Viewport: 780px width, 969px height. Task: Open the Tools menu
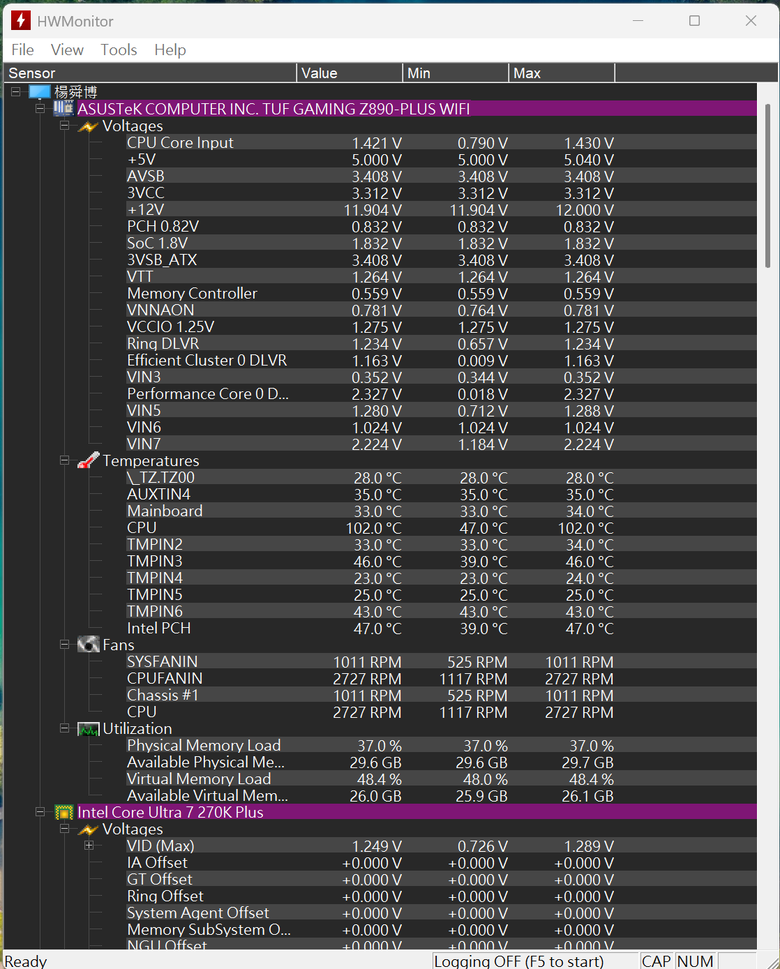119,49
